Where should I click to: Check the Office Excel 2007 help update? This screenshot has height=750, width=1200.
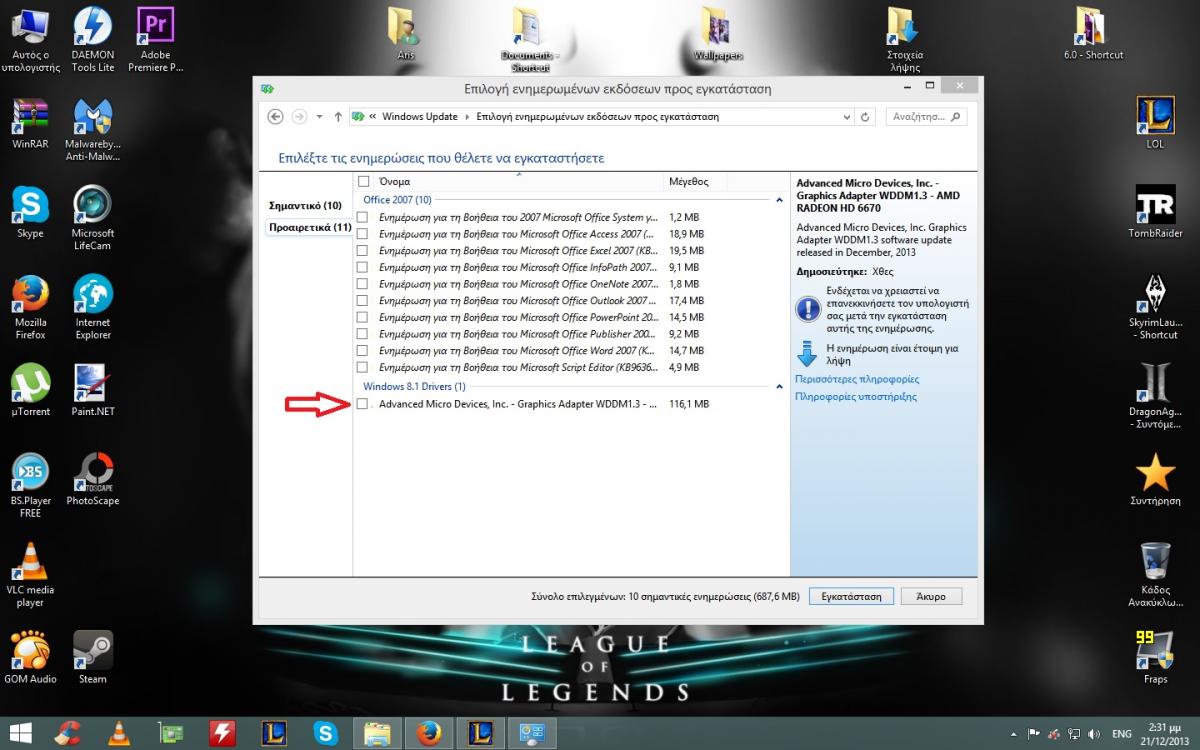[362, 250]
